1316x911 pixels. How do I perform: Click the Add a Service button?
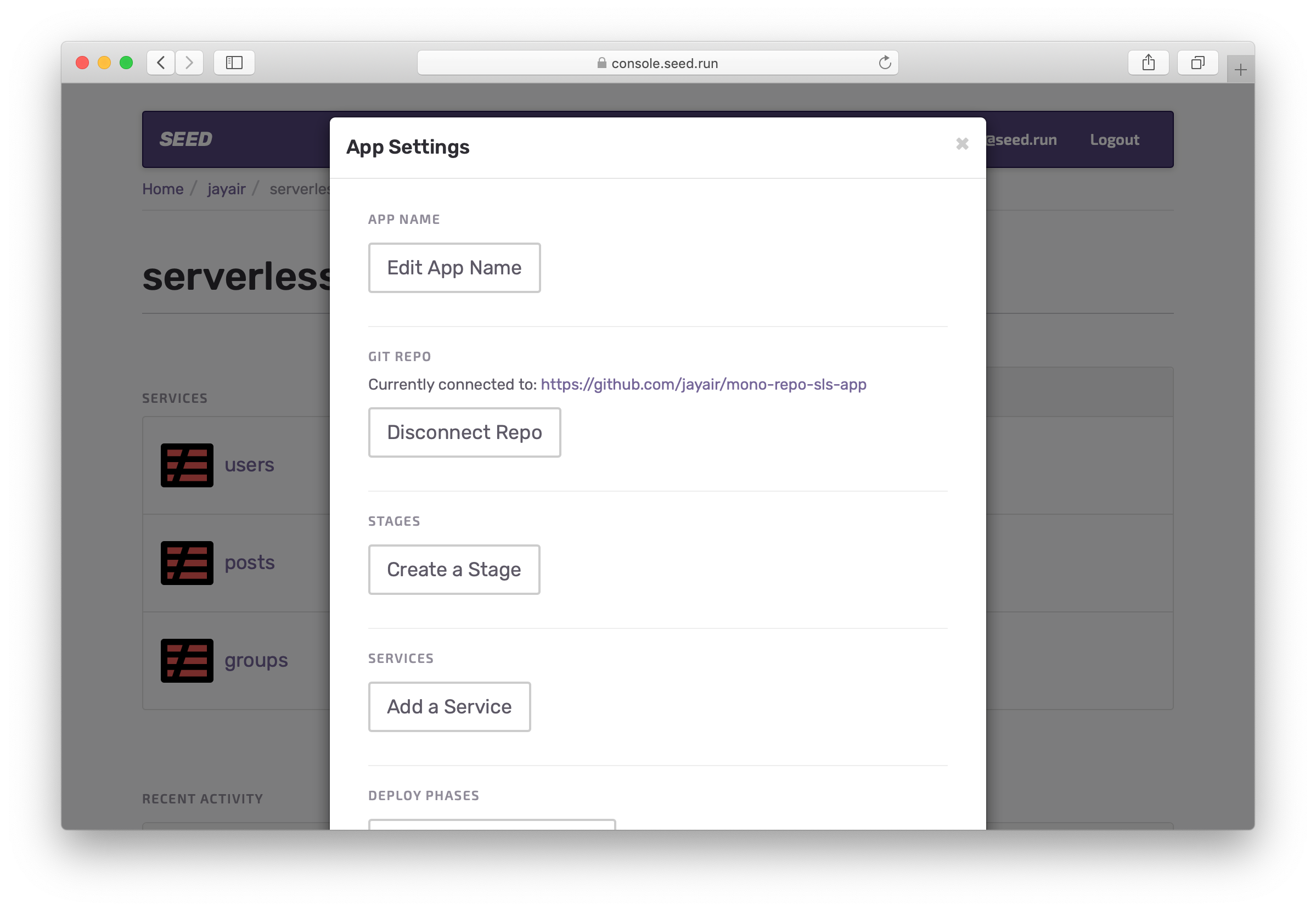(449, 707)
